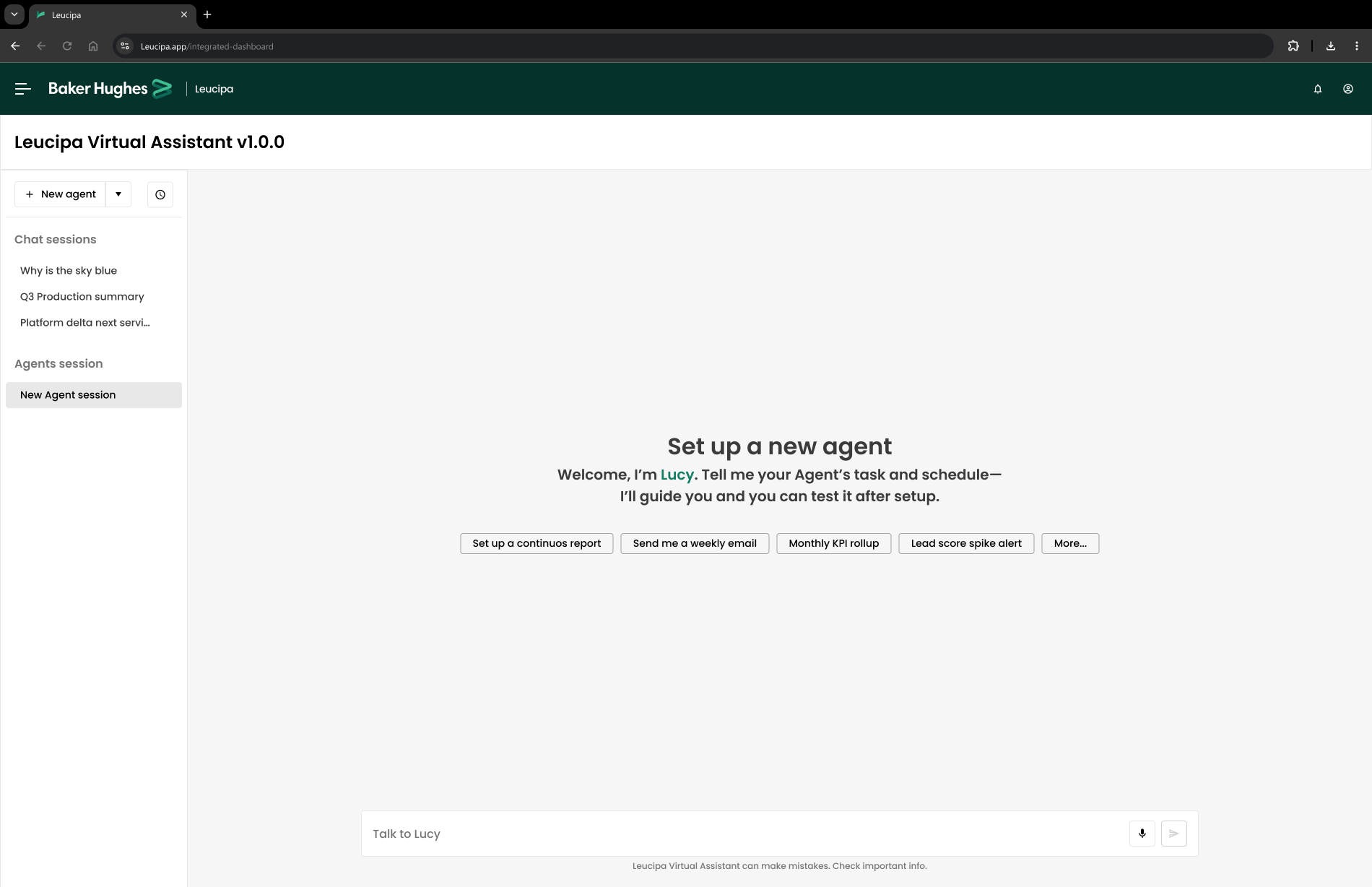The width and height of the screenshot is (1372, 887).
Task: Reload the page in browser
Action: pyautogui.click(x=67, y=46)
